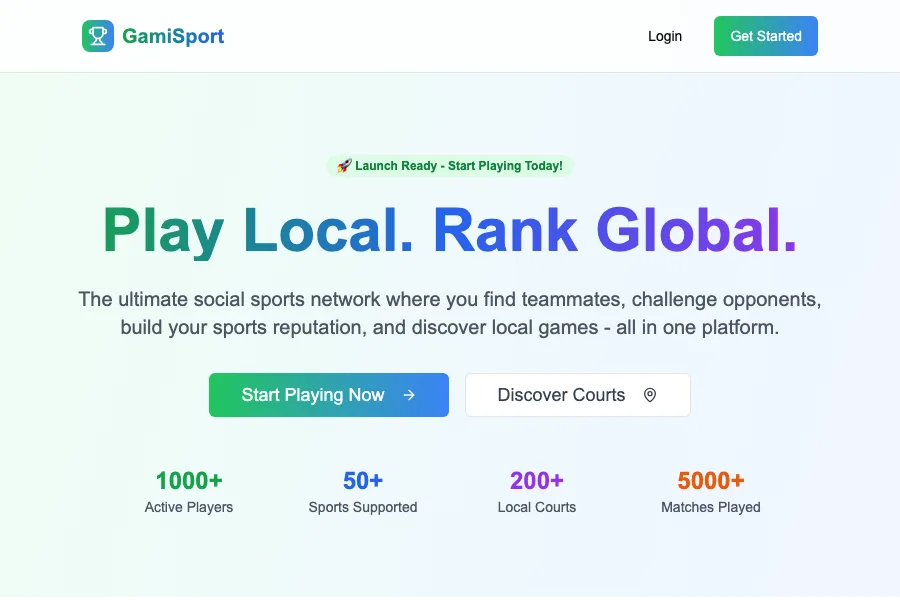Click the Matches Played label
The width and height of the screenshot is (900, 600).
(711, 507)
